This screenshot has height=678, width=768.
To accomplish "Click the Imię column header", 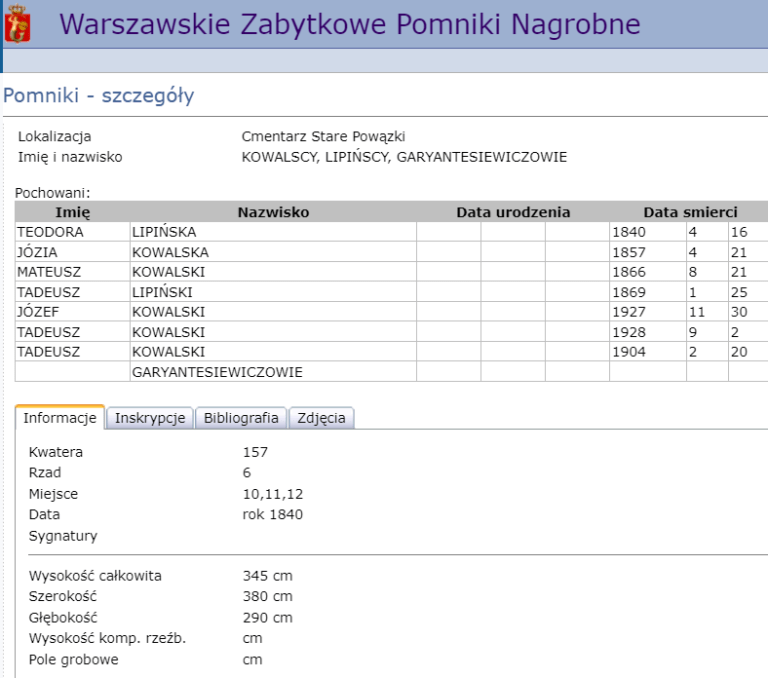I will [x=72, y=212].
